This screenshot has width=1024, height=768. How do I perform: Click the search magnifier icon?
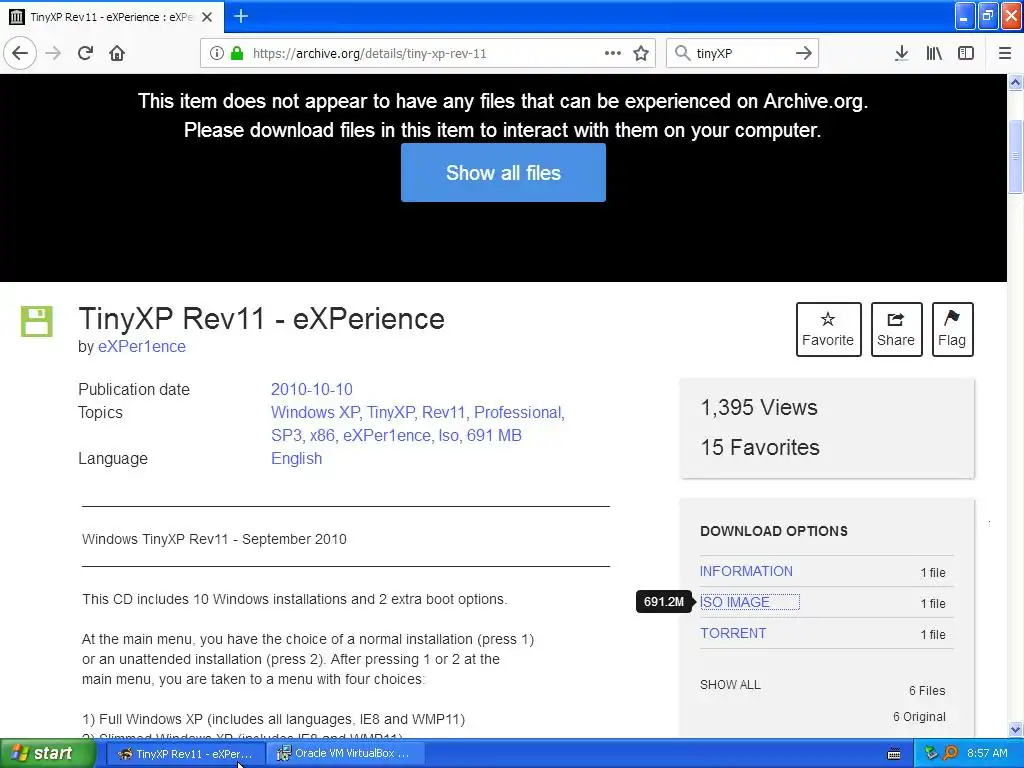click(x=682, y=54)
